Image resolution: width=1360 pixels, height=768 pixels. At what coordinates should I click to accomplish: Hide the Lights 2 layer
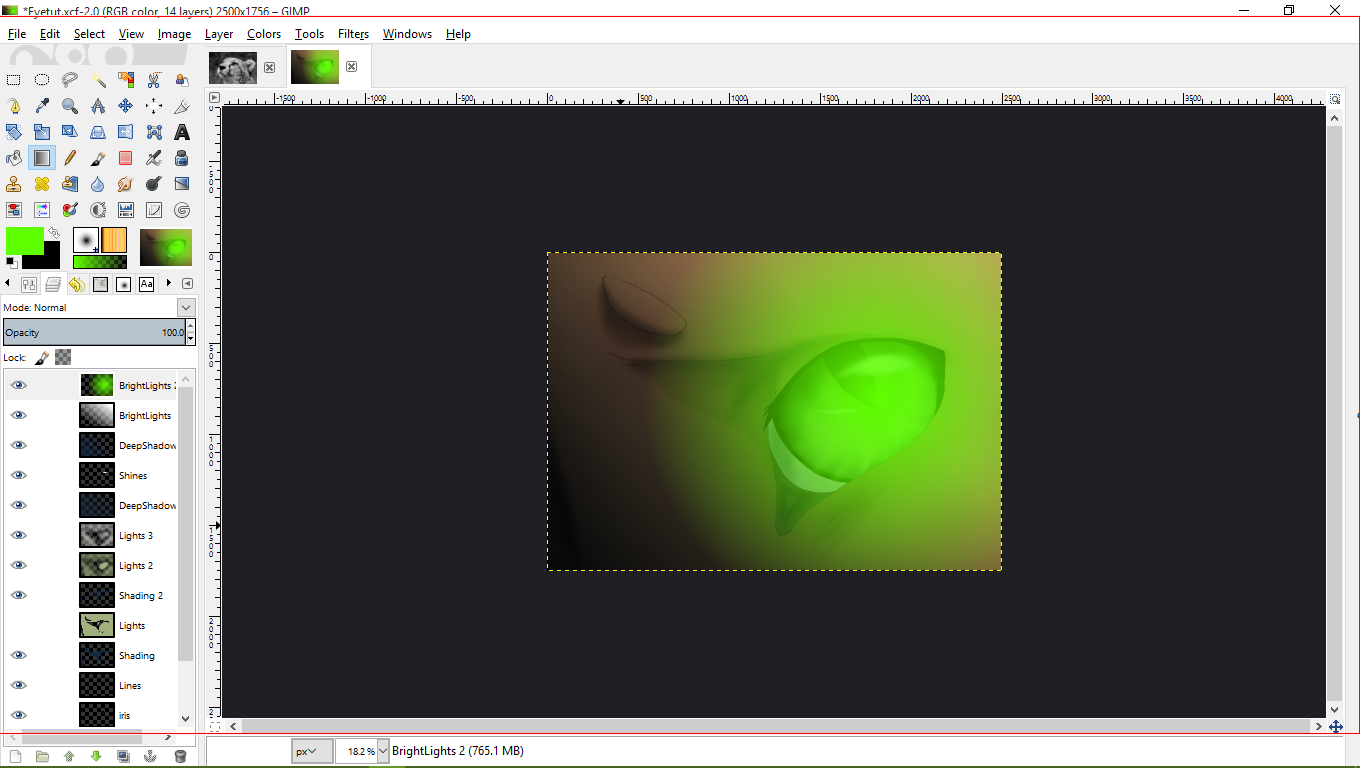tap(19, 565)
